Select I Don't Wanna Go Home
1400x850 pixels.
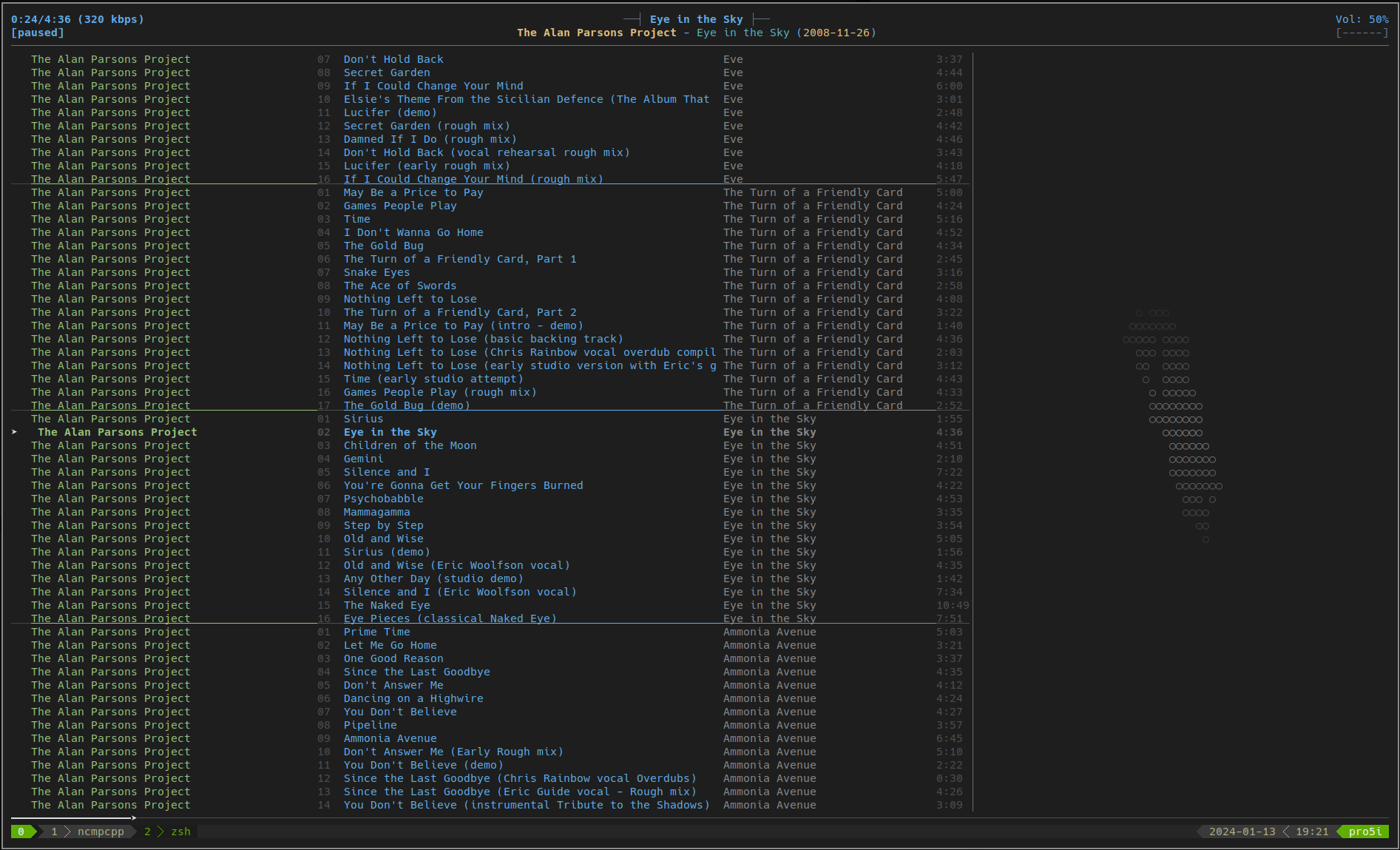[x=413, y=232]
